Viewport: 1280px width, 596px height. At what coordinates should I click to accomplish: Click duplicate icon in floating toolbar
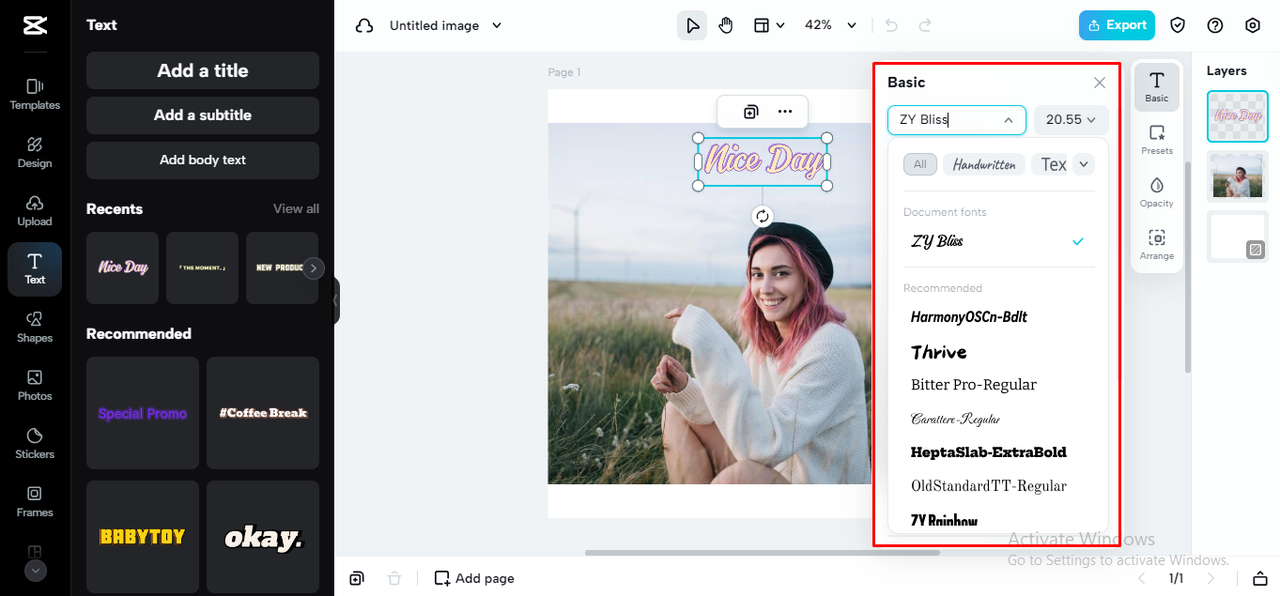751,112
